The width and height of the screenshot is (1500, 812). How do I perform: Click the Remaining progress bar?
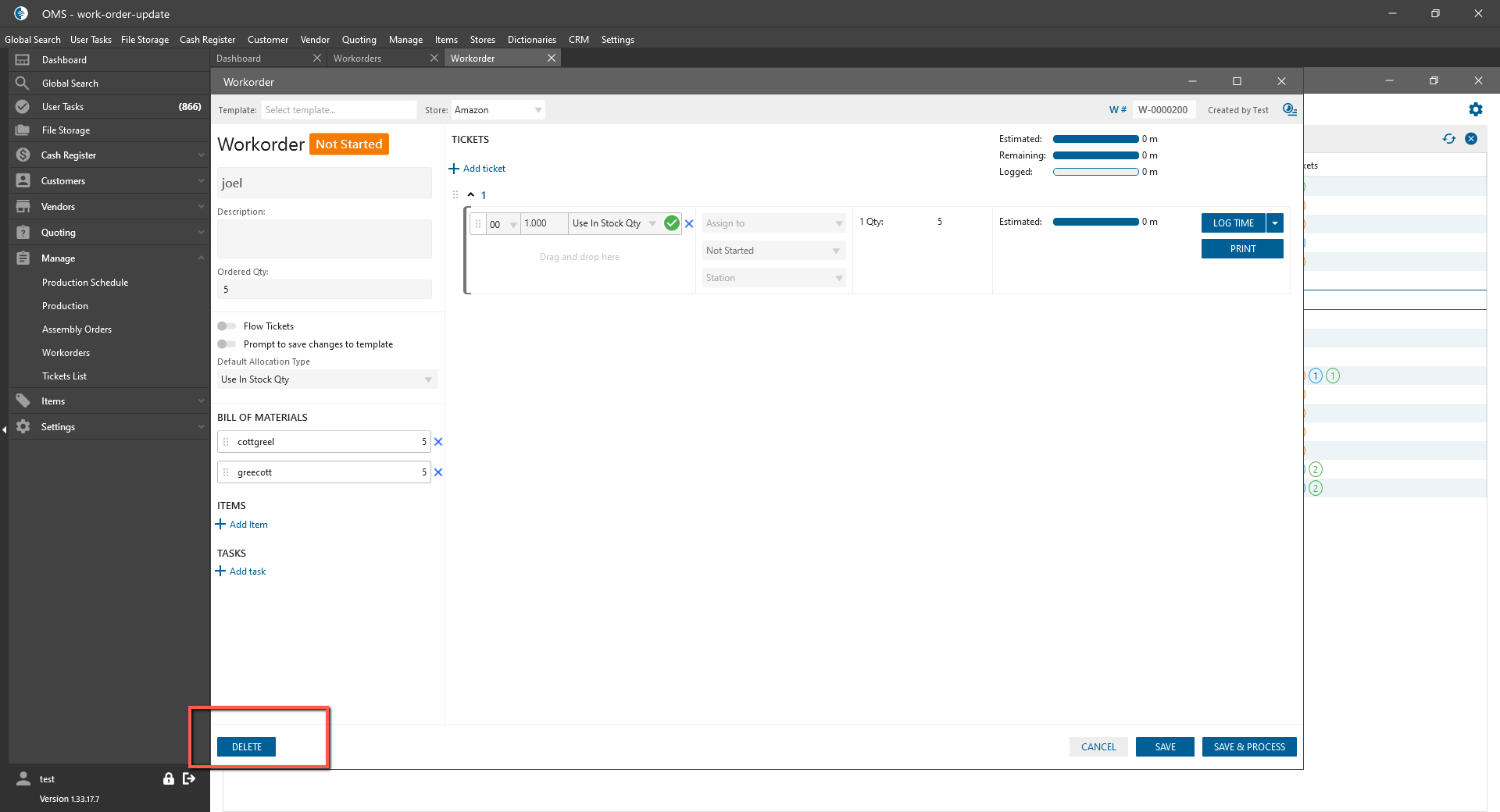tap(1095, 155)
